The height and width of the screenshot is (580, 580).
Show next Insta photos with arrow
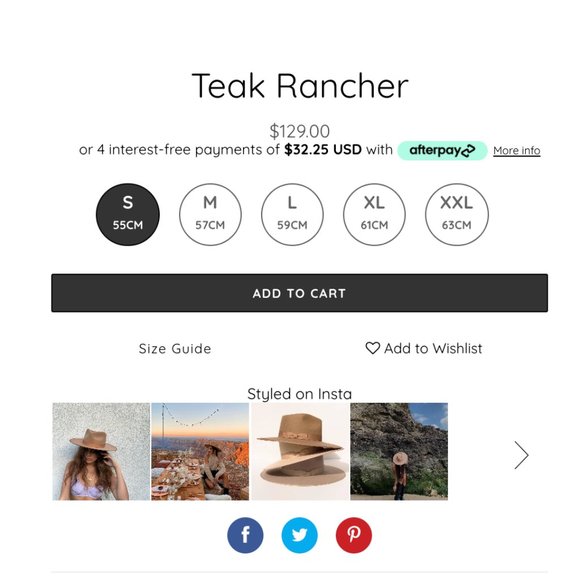click(x=522, y=455)
